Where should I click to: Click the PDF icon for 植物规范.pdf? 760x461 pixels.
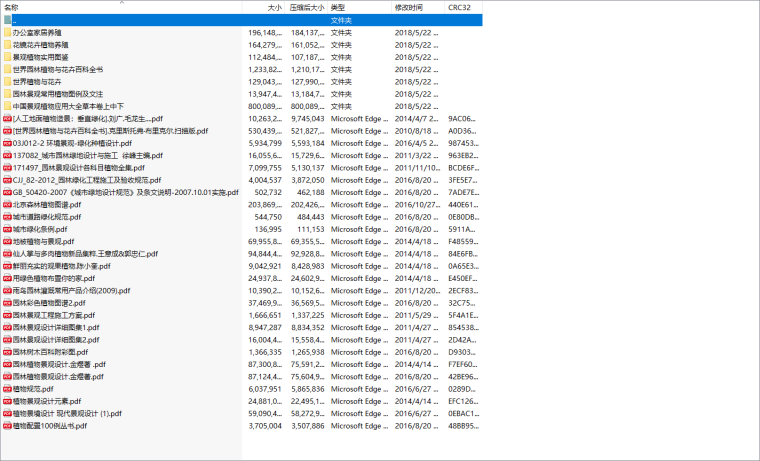click(7, 388)
